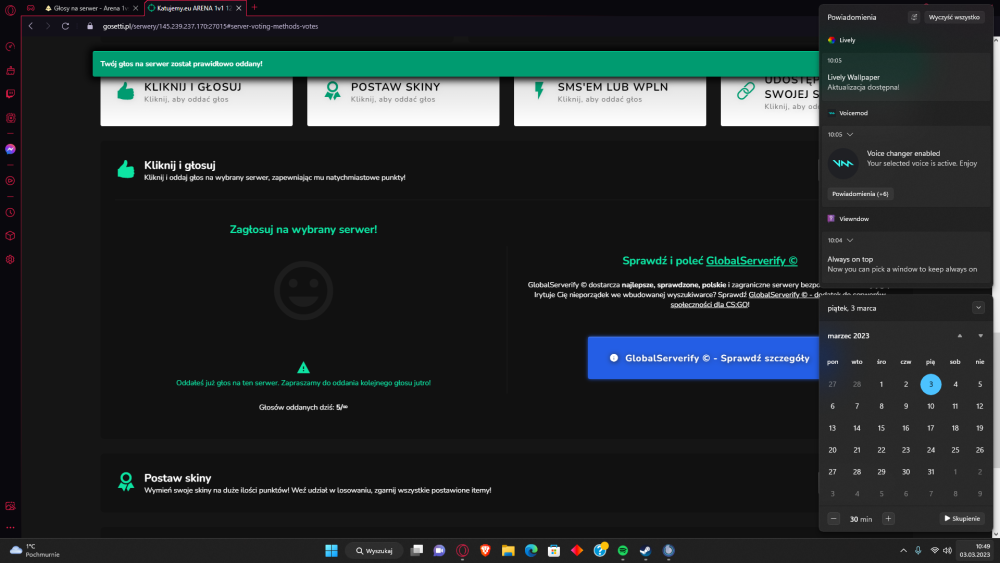The image size is (1000, 563).
Task: Open browser Settings gear in sidebar
Action: pos(10,260)
